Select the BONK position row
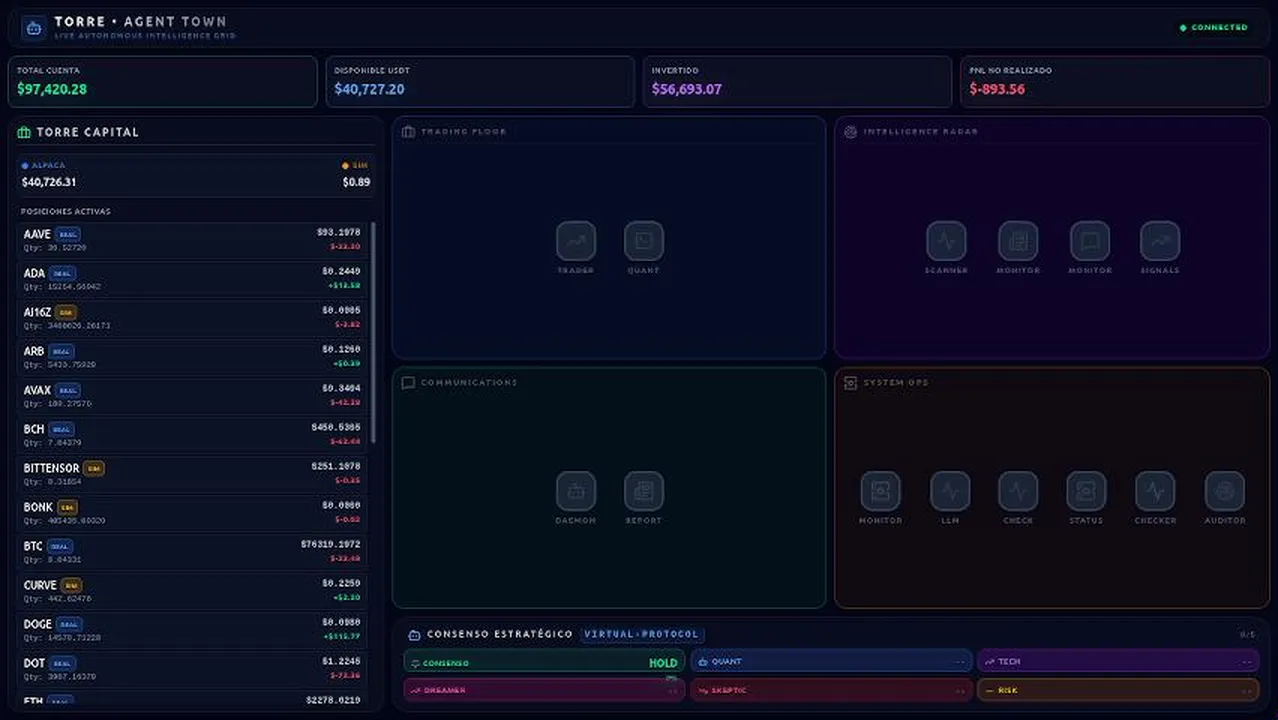The width and height of the screenshot is (1278, 720). point(192,513)
